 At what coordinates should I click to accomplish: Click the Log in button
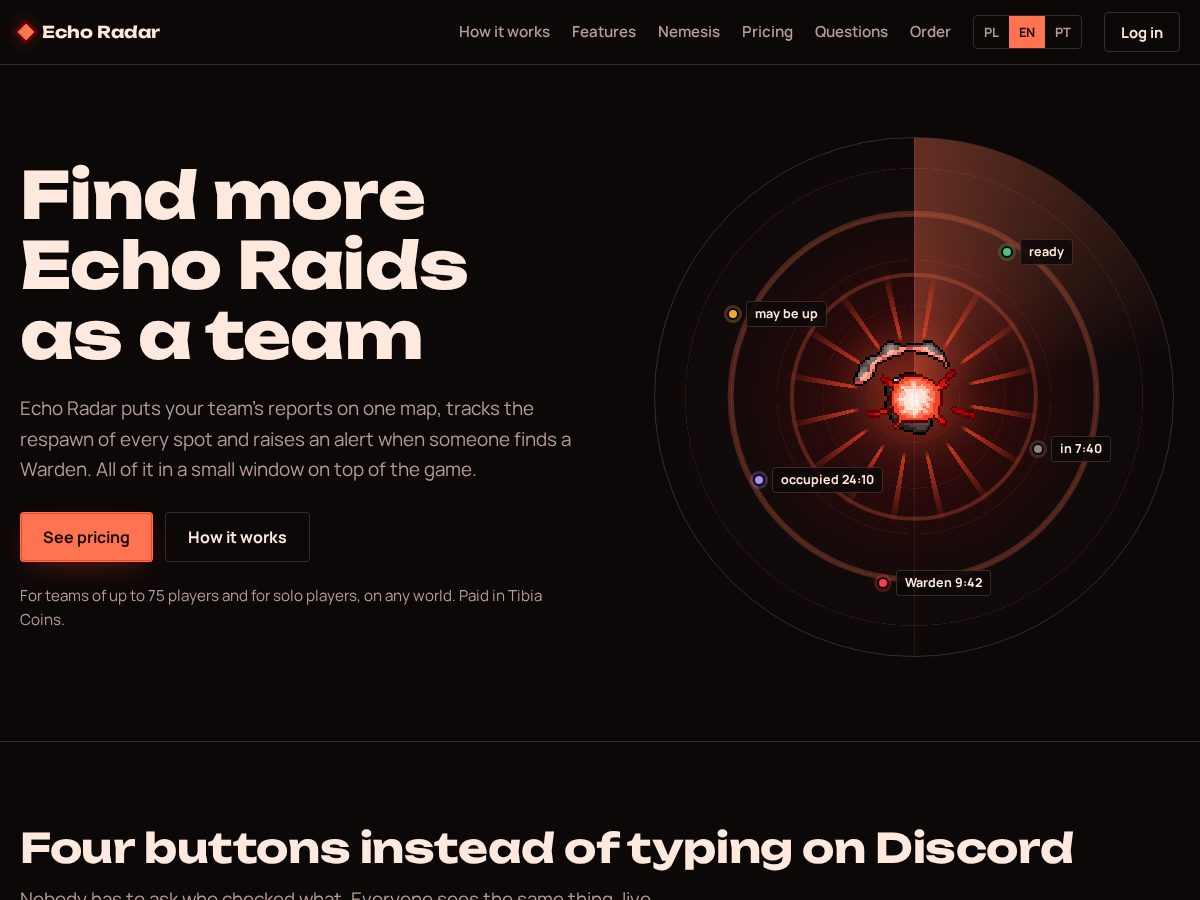pos(1142,32)
